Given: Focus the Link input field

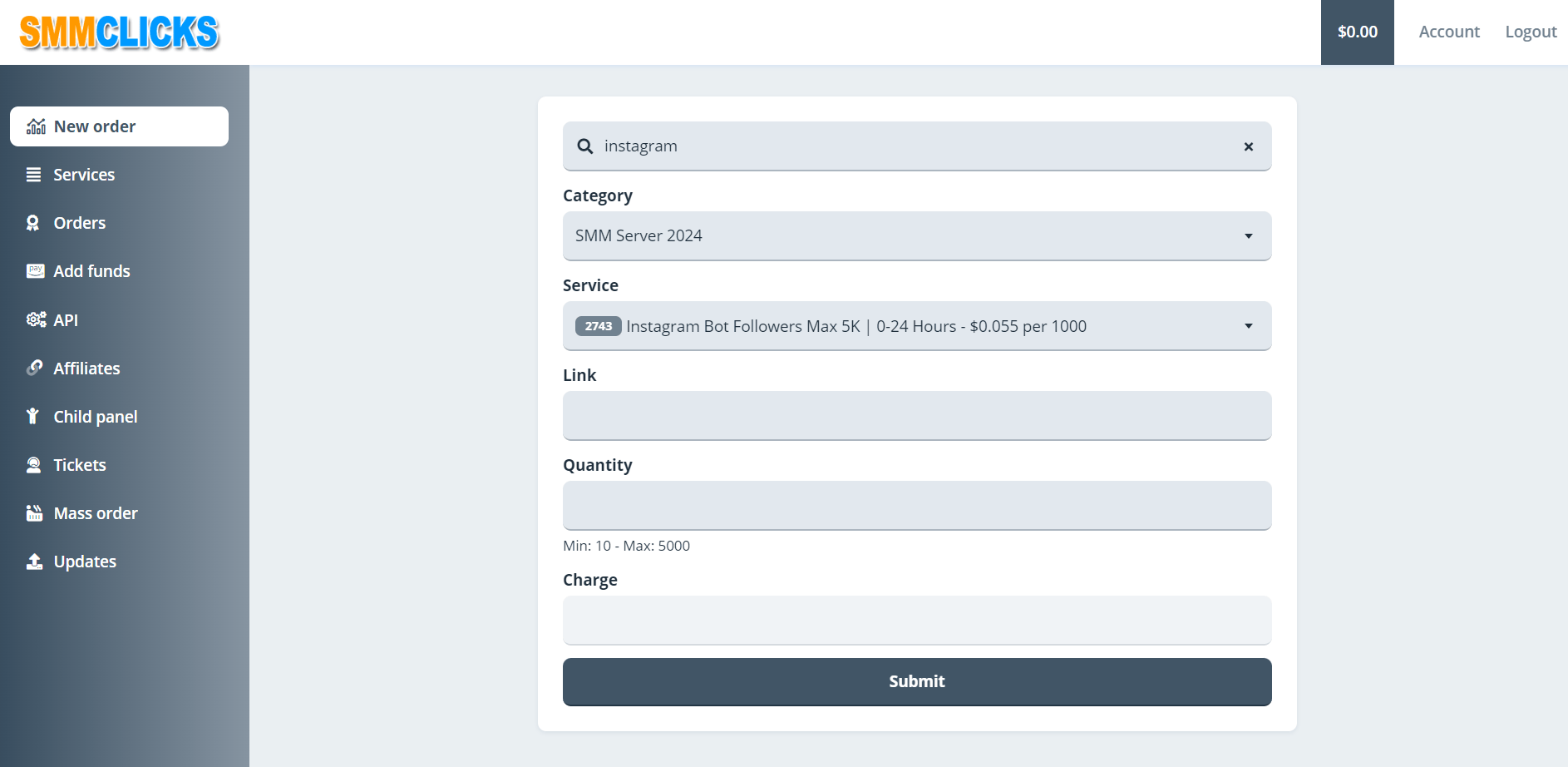Looking at the screenshot, I should coord(916,415).
